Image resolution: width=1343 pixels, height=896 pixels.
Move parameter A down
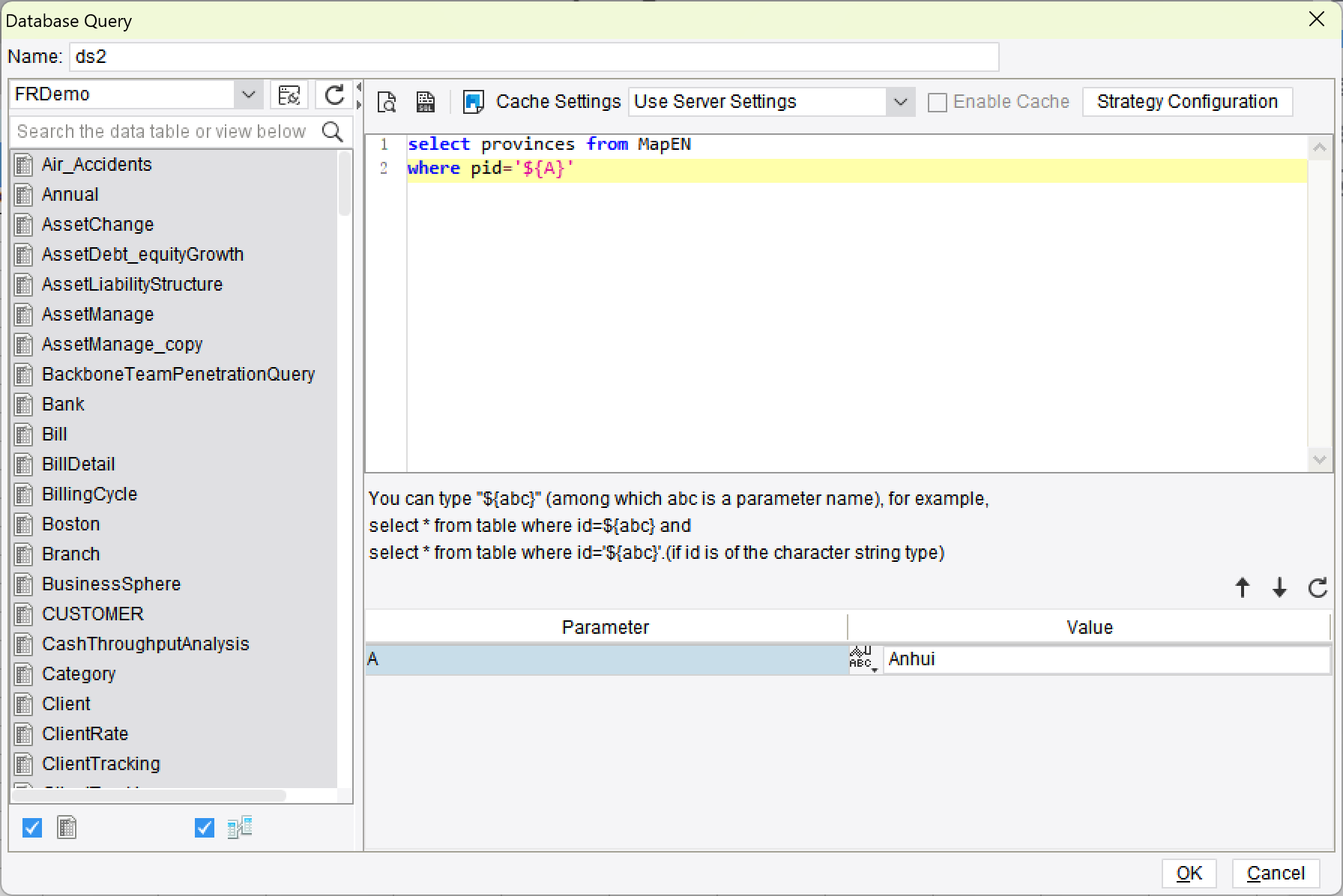pos(1279,587)
